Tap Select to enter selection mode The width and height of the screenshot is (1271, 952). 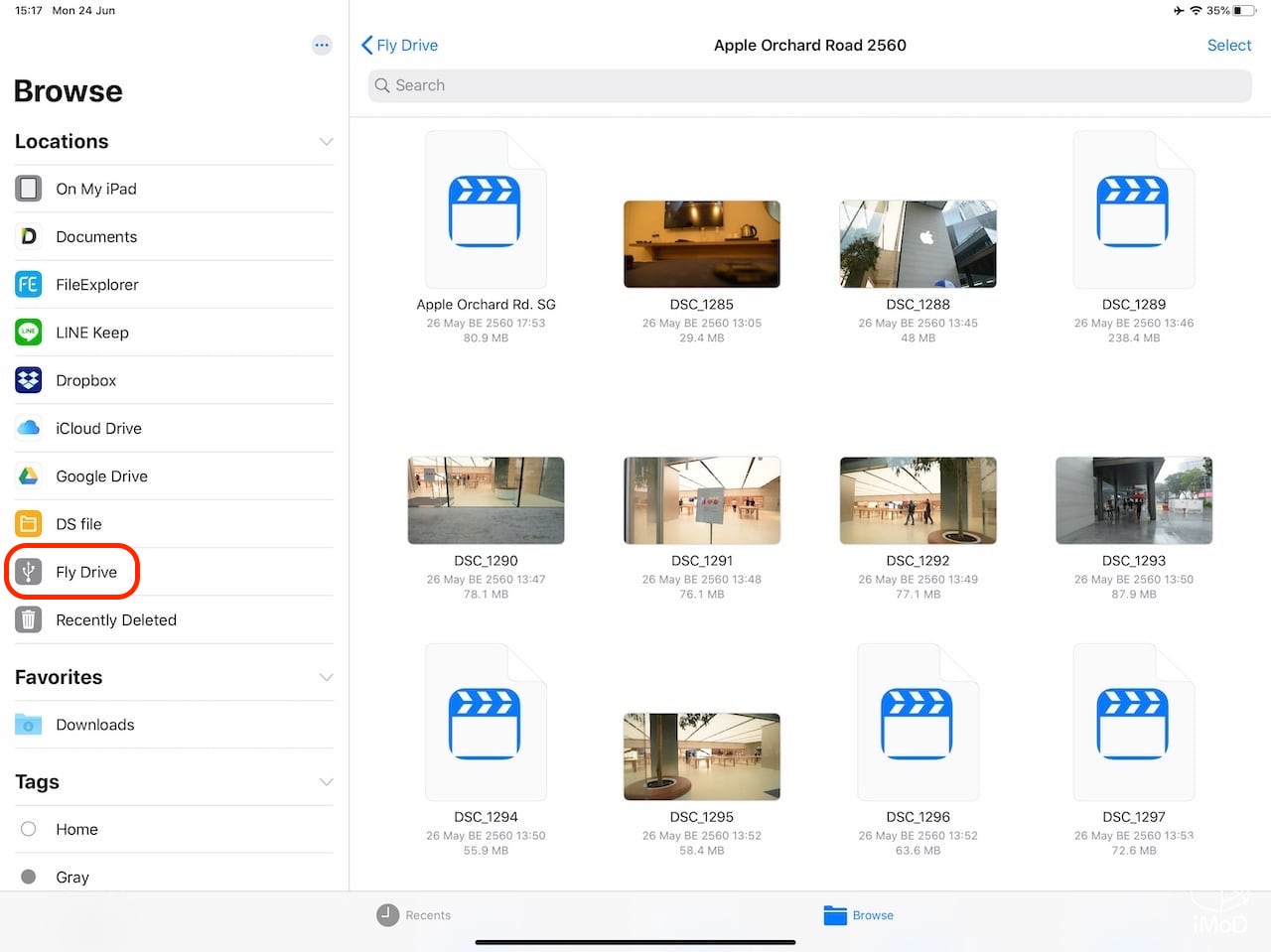tap(1229, 45)
